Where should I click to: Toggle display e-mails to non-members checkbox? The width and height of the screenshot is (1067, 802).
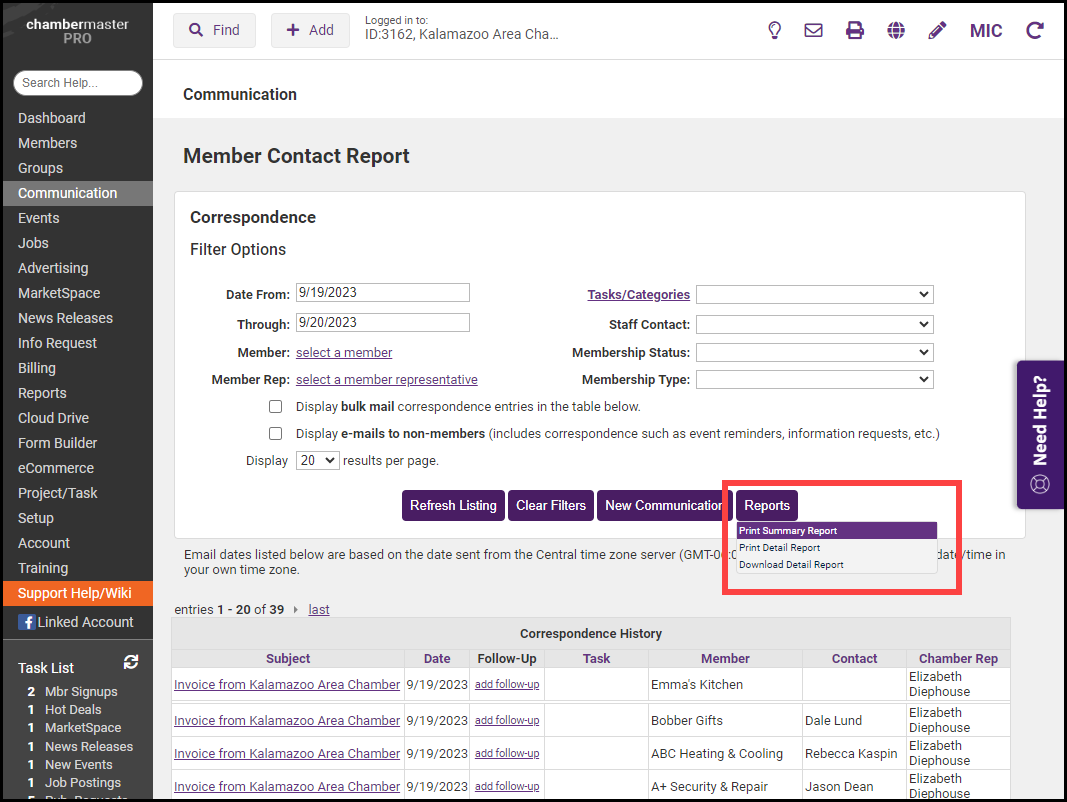click(x=275, y=434)
